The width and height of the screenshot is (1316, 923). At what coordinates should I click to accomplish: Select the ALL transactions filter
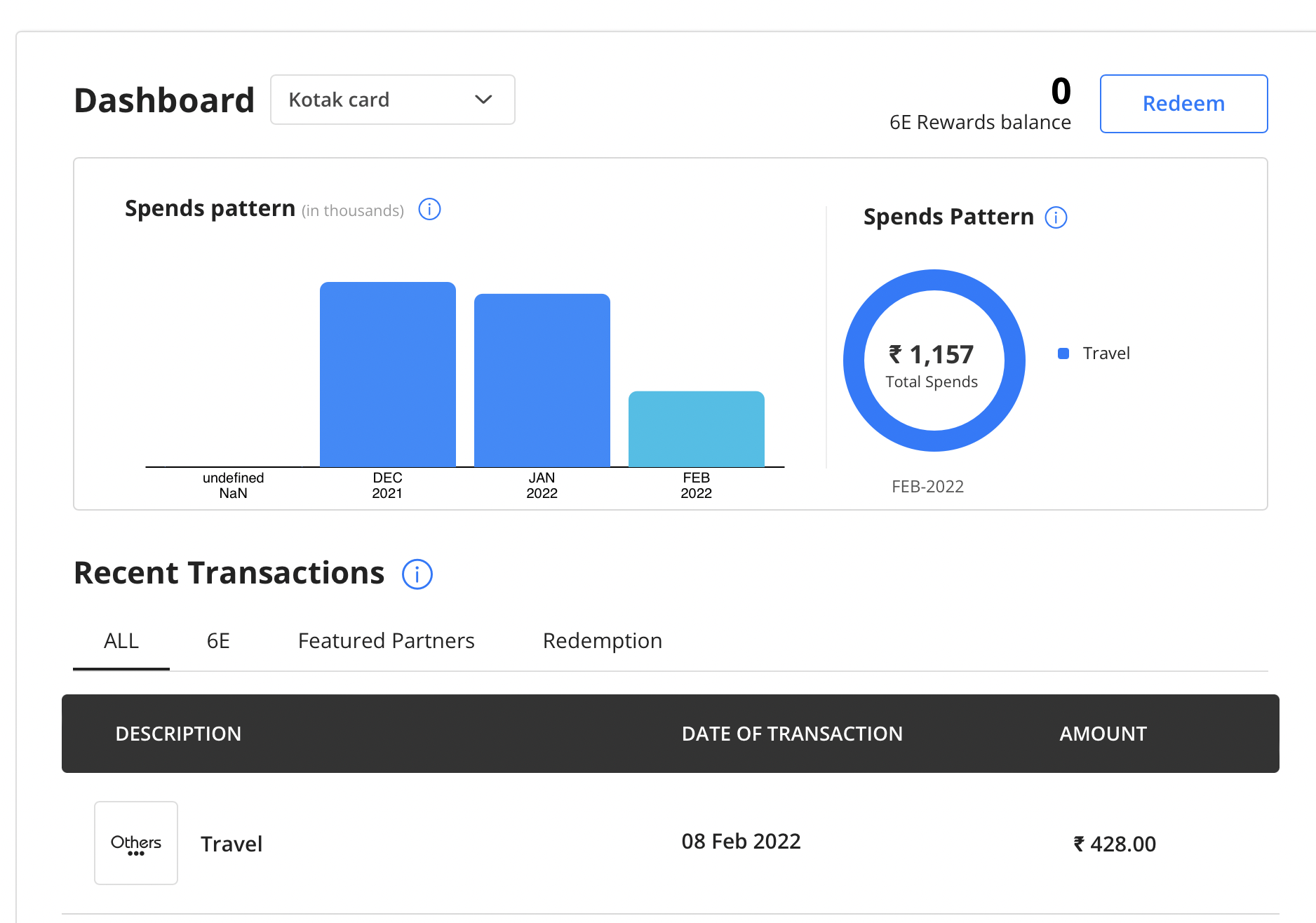(x=121, y=640)
